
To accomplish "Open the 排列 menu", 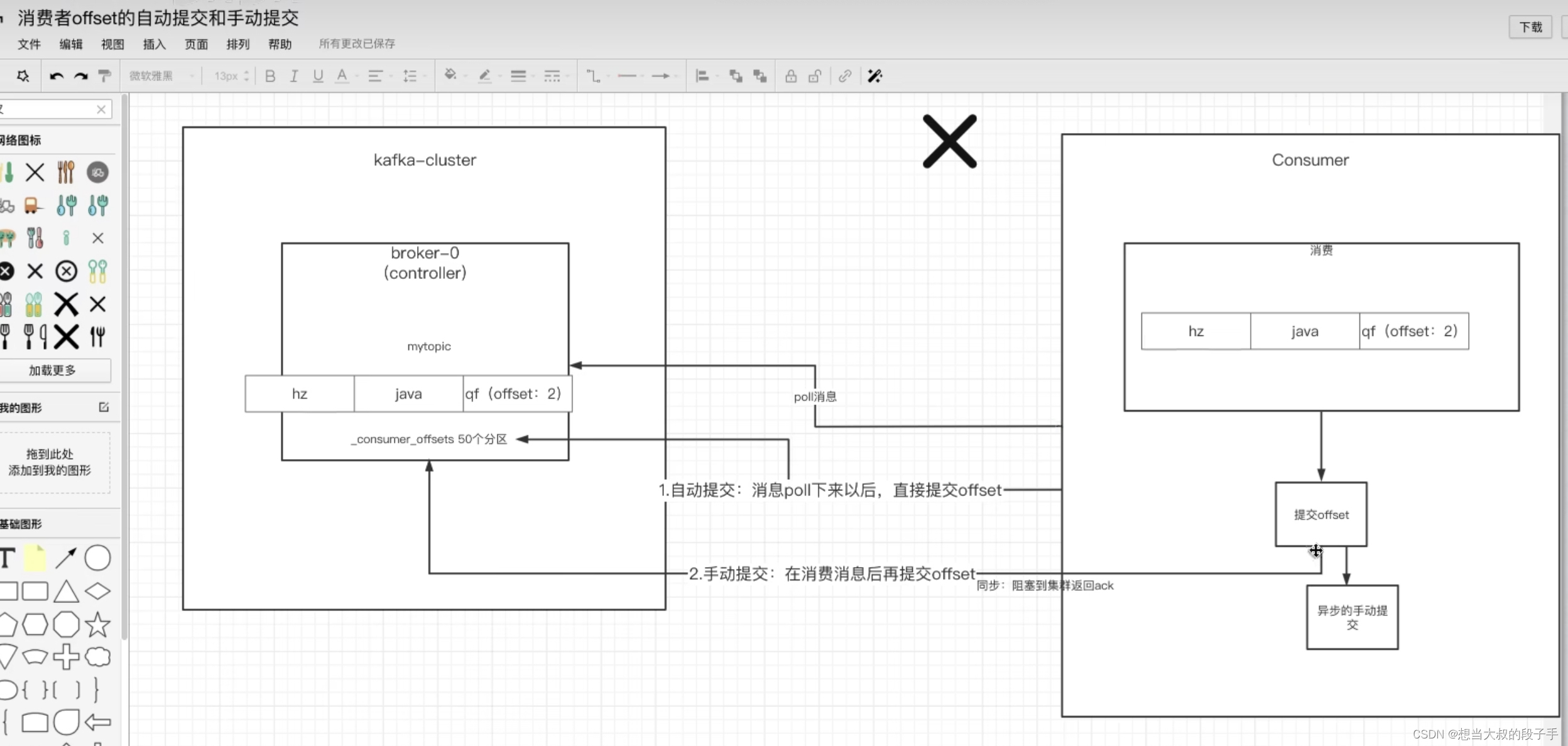I will (x=237, y=44).
